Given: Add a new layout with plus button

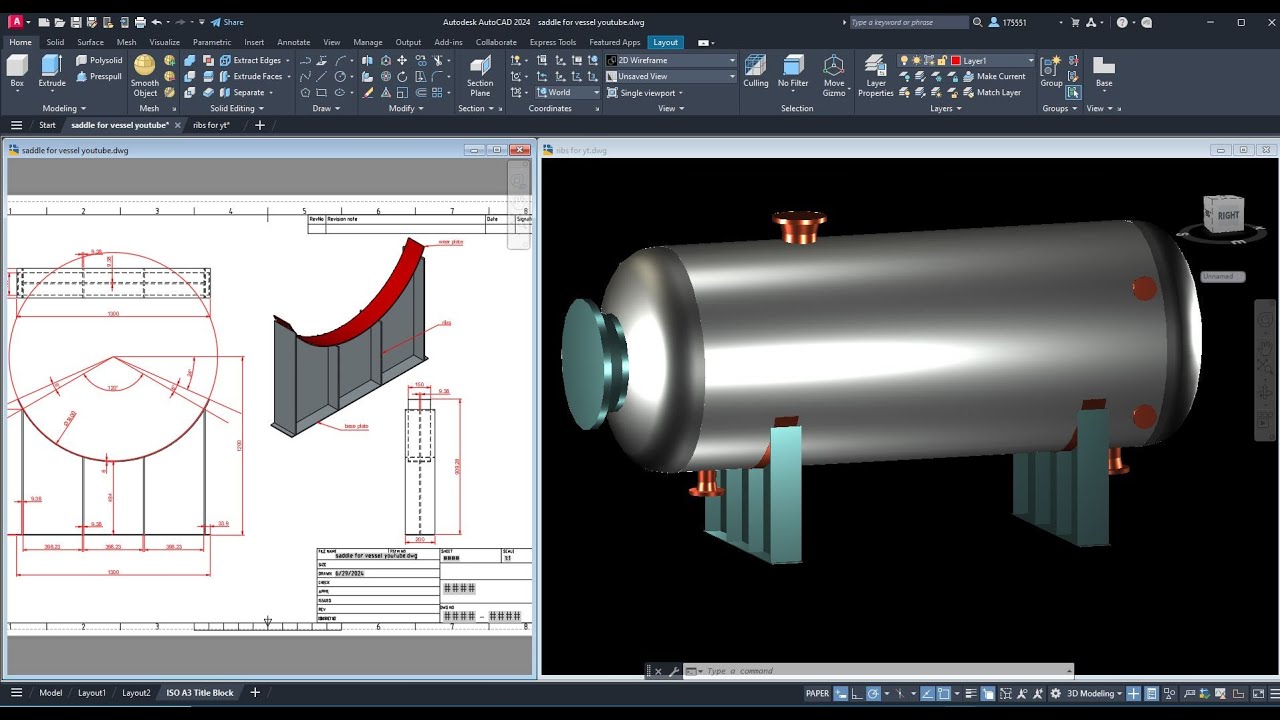Looking at the screenshot, I should click(255, 693).
